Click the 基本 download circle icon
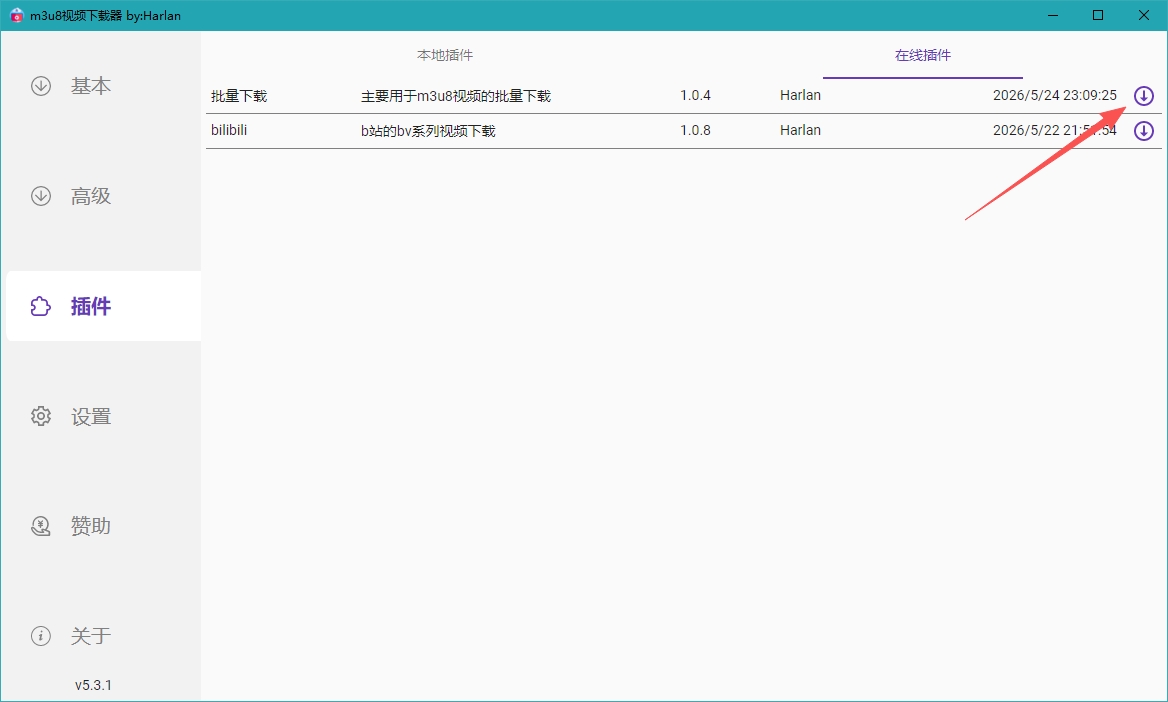This screenshot has height=702, width=1168. coord(41,86)
